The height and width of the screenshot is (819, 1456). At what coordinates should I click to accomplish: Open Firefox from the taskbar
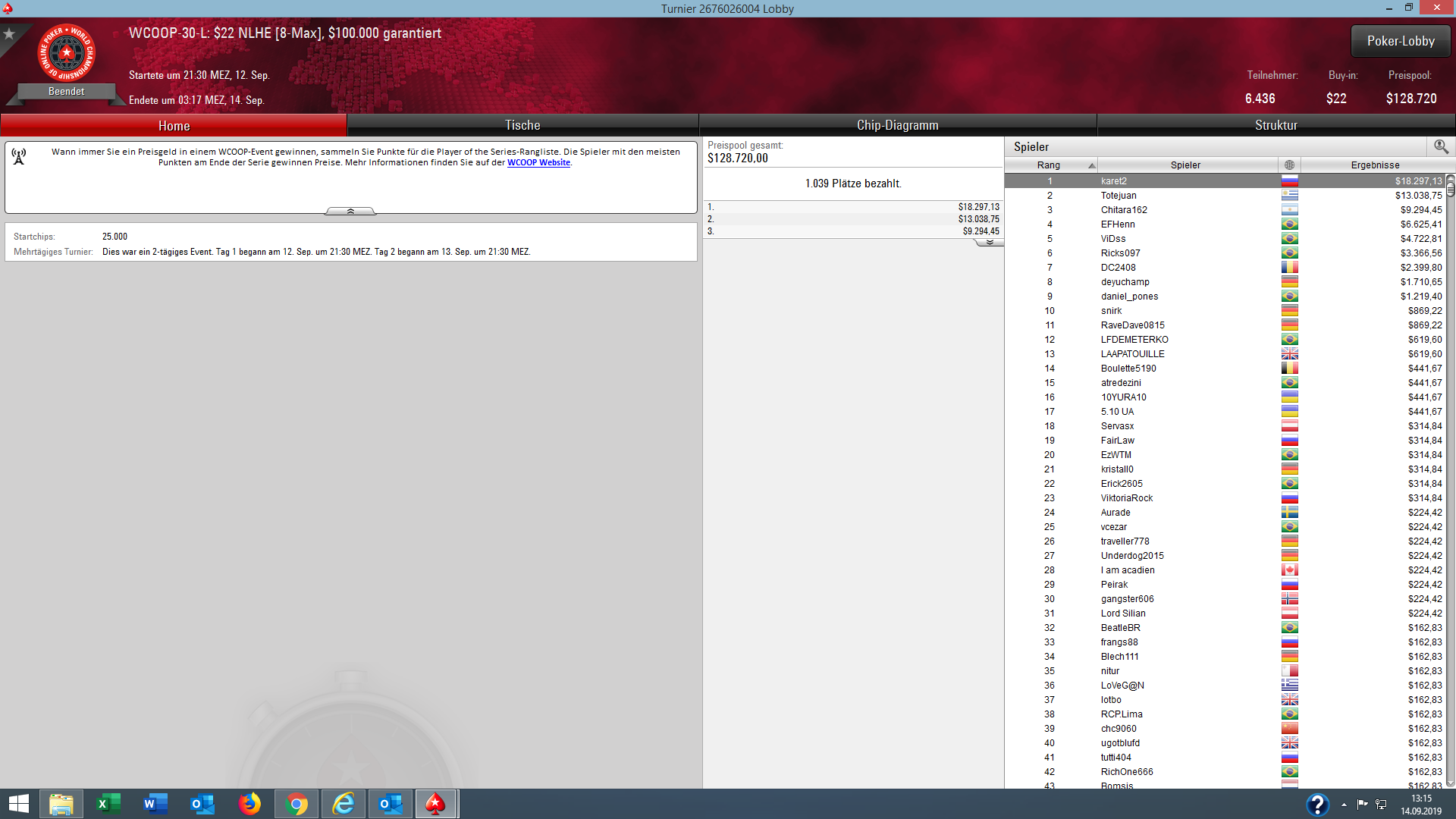coord(249,804)
